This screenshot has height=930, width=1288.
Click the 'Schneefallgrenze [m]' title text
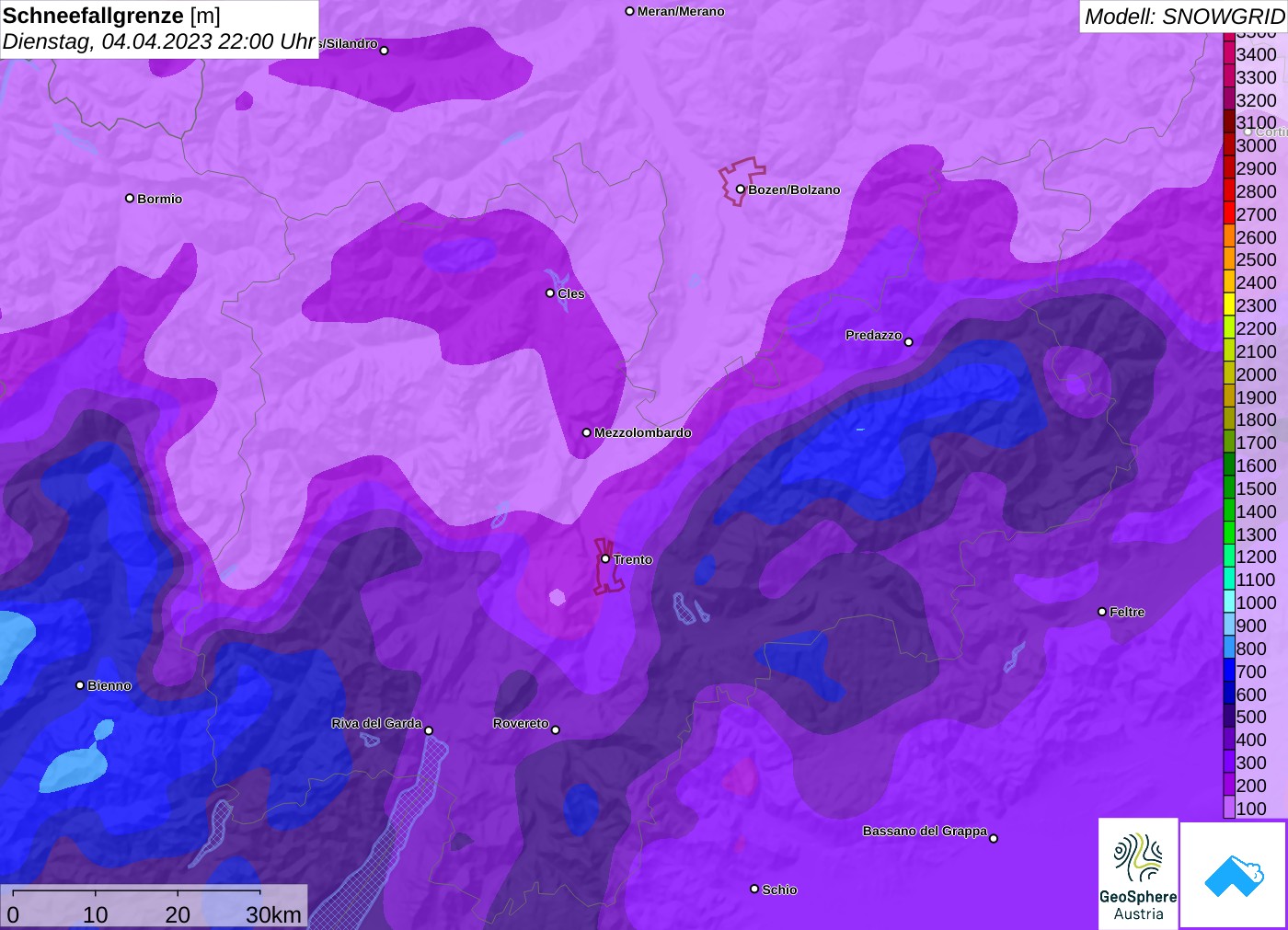pos(112,16)
